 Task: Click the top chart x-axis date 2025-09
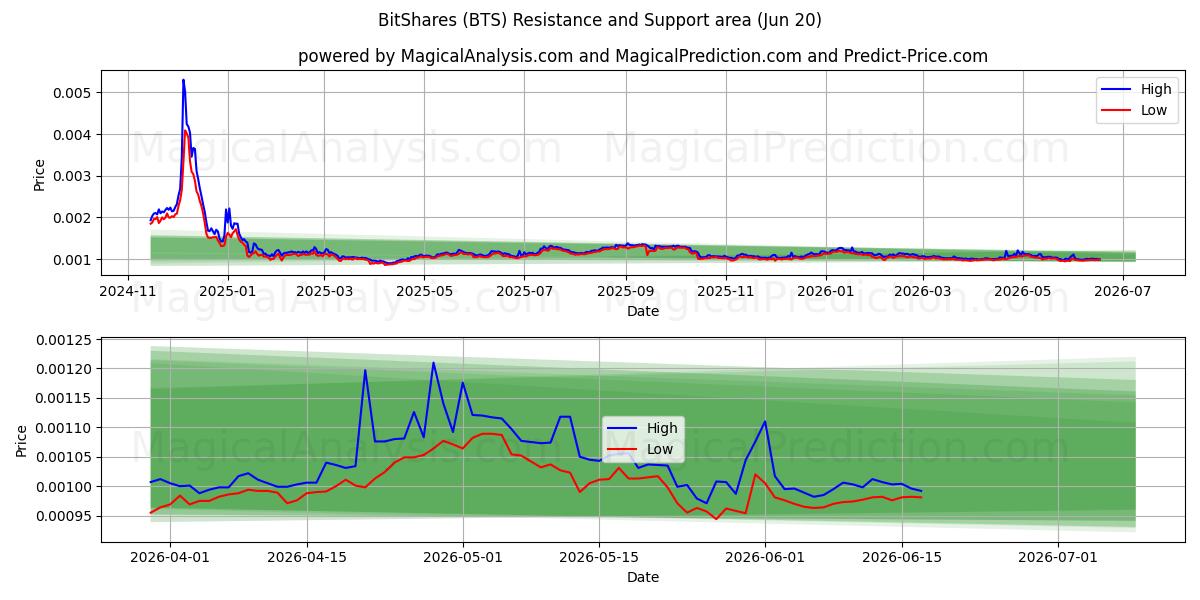pos(626,291)
